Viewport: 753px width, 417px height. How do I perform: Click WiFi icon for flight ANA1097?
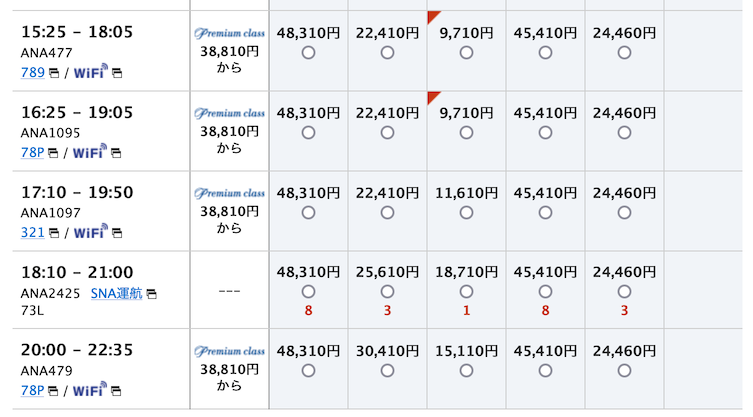pyautogui.click(x=90, y=232)
